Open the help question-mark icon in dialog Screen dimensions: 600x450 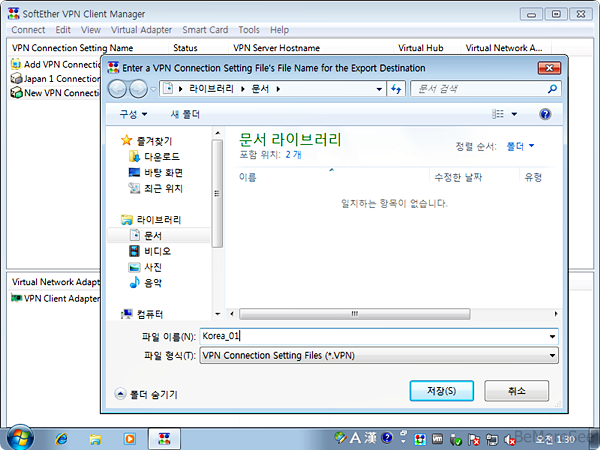pos(545,114)
